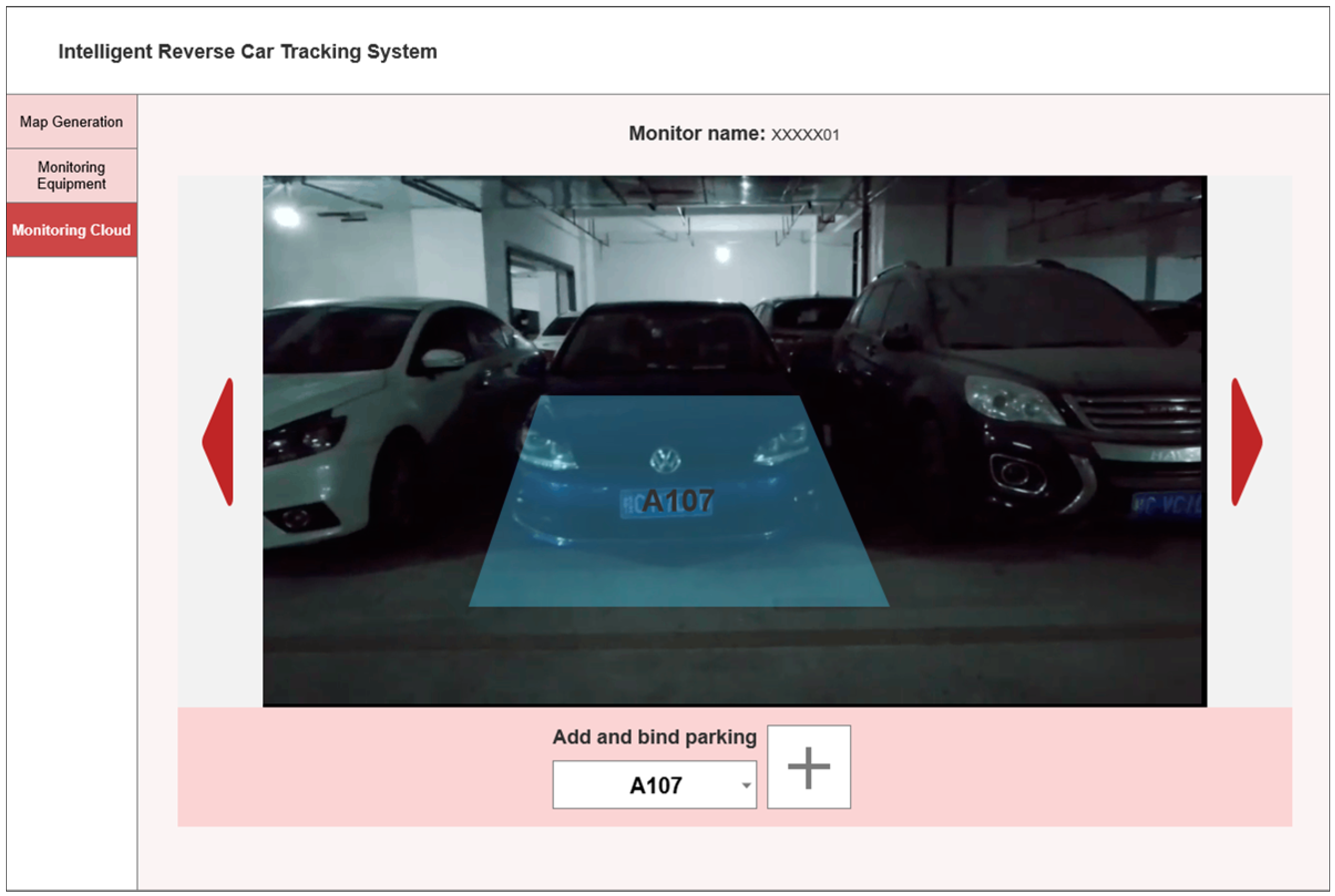Go to next monitor with right red arrow
Viewport: 1335px width, 896px height.
(x=1244, y=442)
